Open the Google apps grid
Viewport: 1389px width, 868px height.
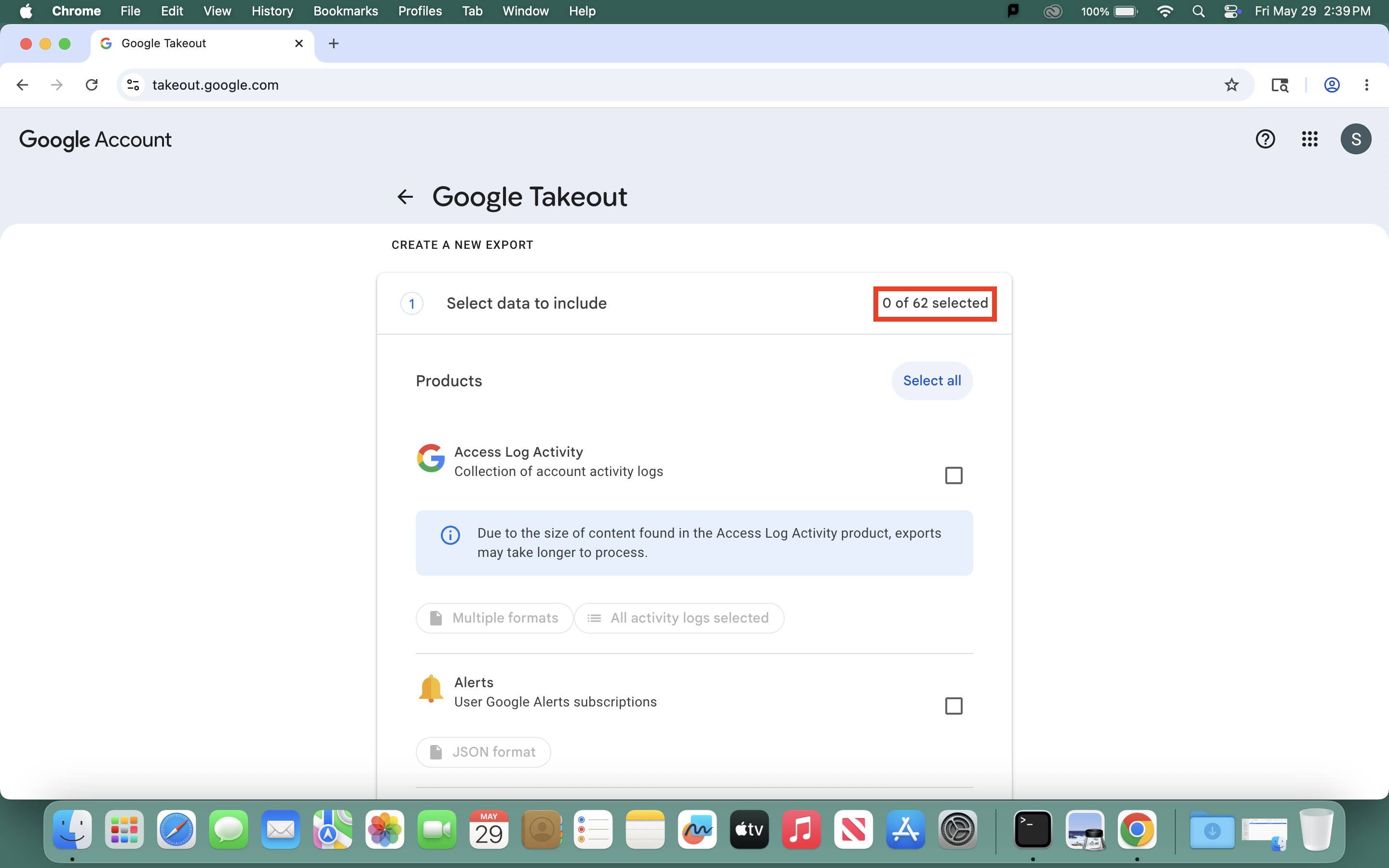1310,139
